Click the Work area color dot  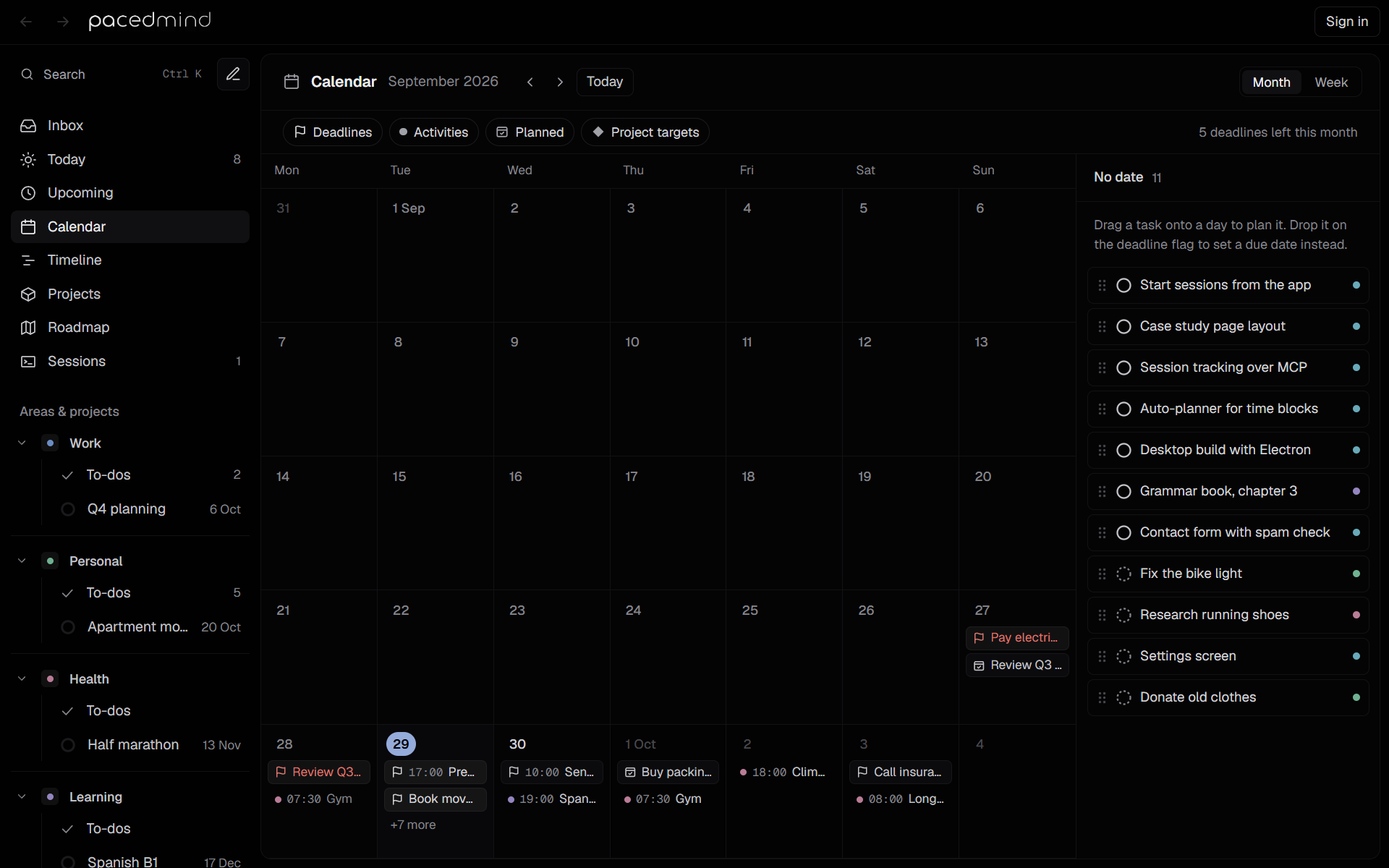(50, 443)
